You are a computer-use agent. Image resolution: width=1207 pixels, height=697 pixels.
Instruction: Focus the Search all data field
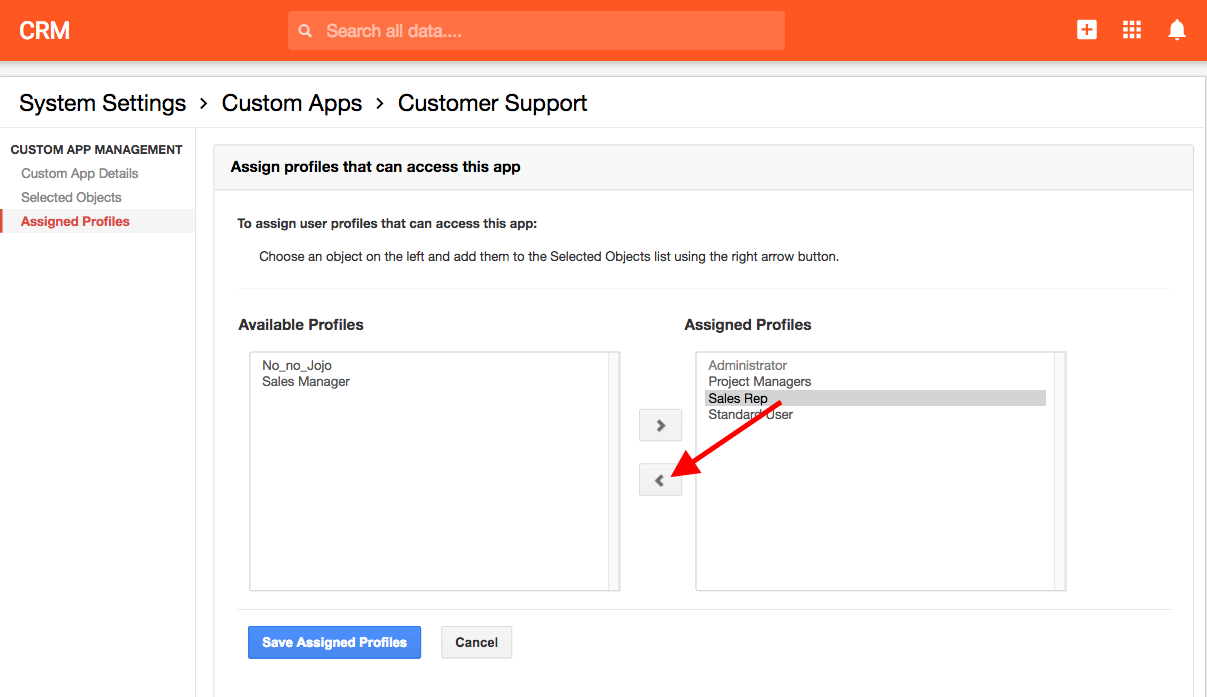pyautogui.click(x=536, y=31)
